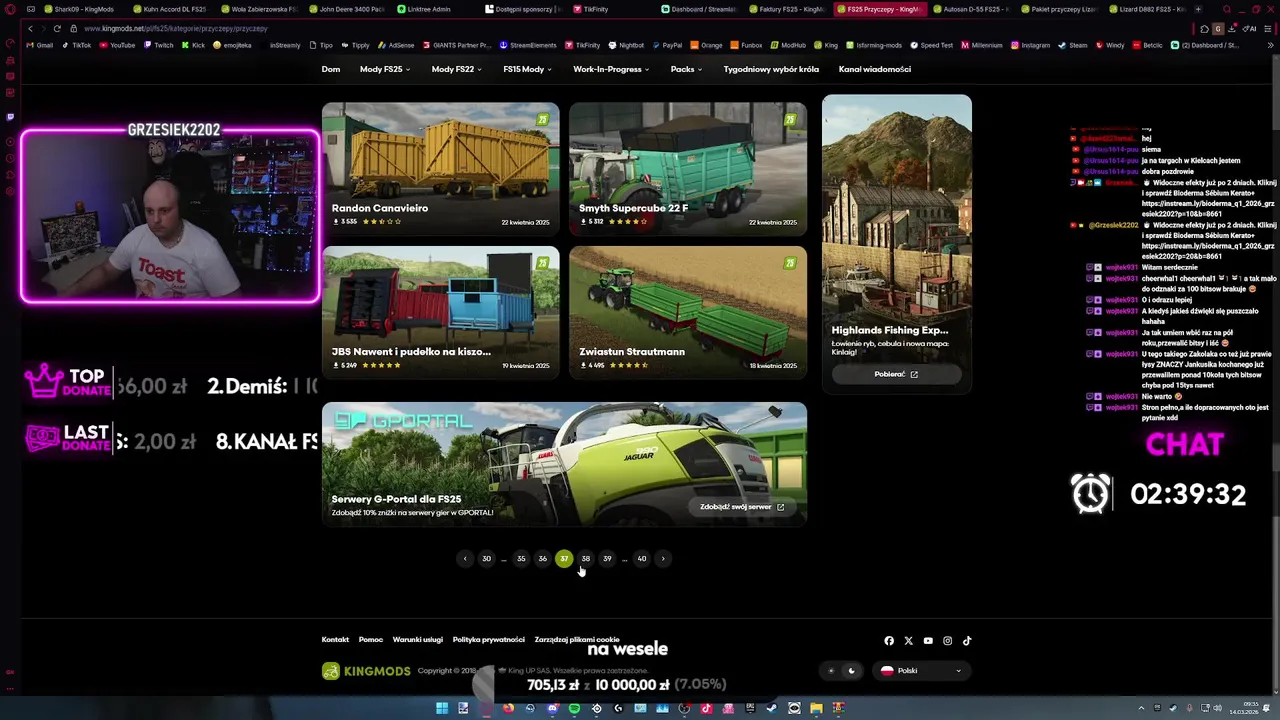Open Facebook icon in page footer
The height and width of the screenshot is (720, 1280).
coord(889,641)
